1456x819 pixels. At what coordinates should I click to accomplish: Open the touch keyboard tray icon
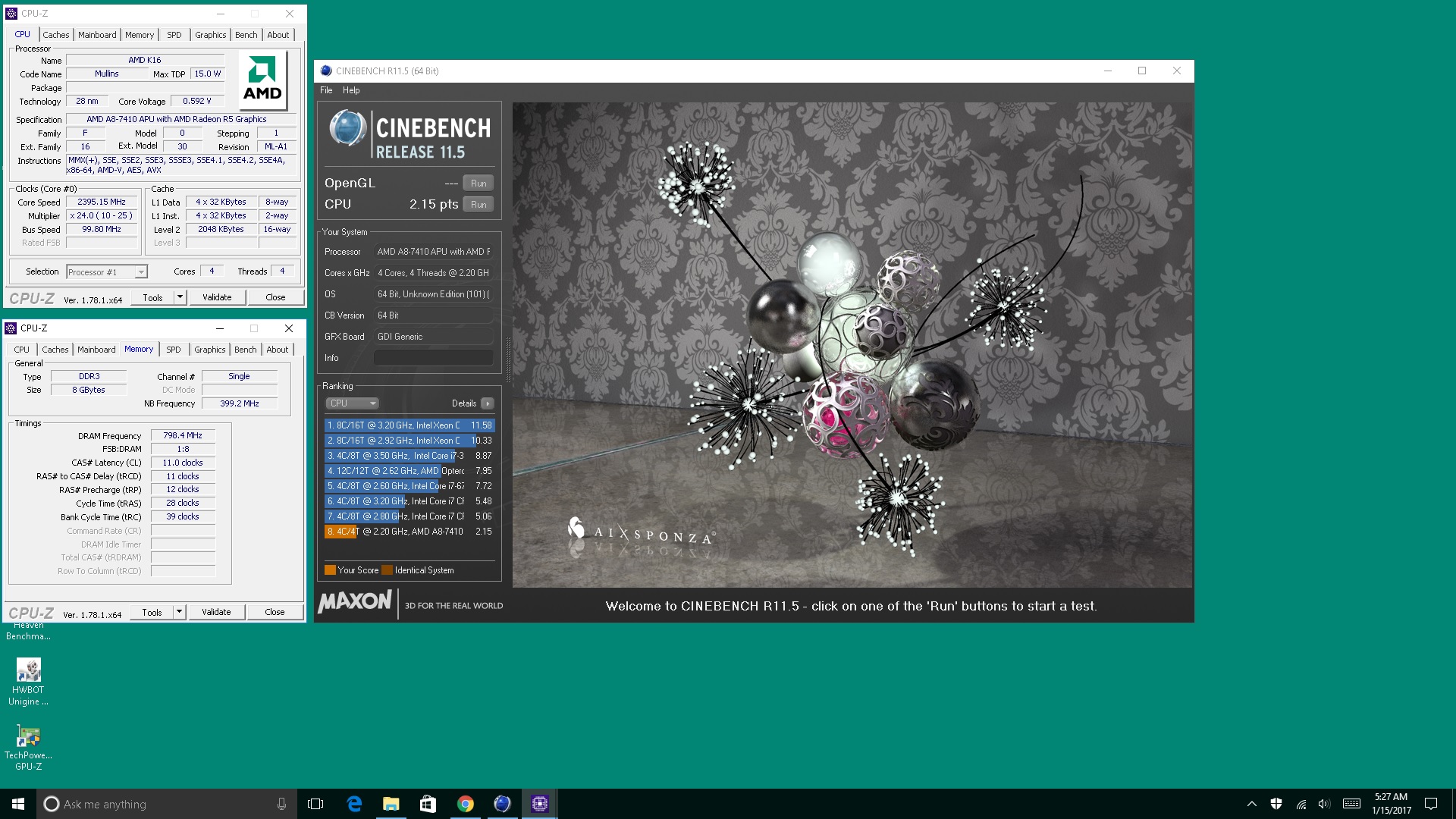[x=1351, y=804]
